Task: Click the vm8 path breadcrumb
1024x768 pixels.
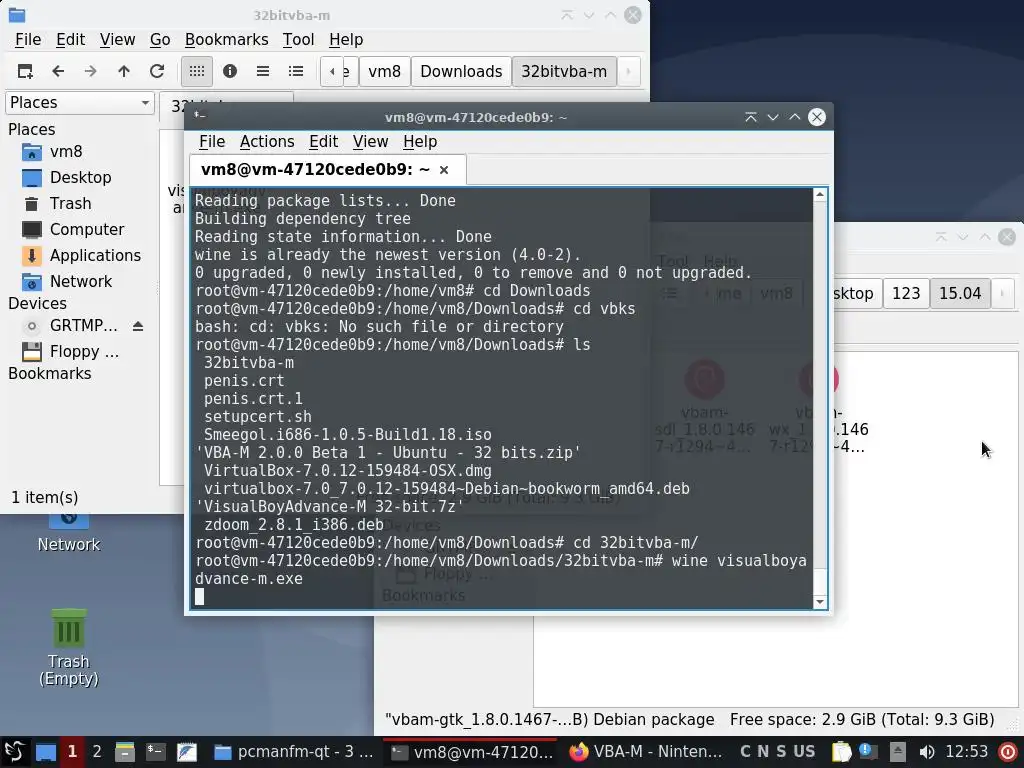Action: (385, 71)
